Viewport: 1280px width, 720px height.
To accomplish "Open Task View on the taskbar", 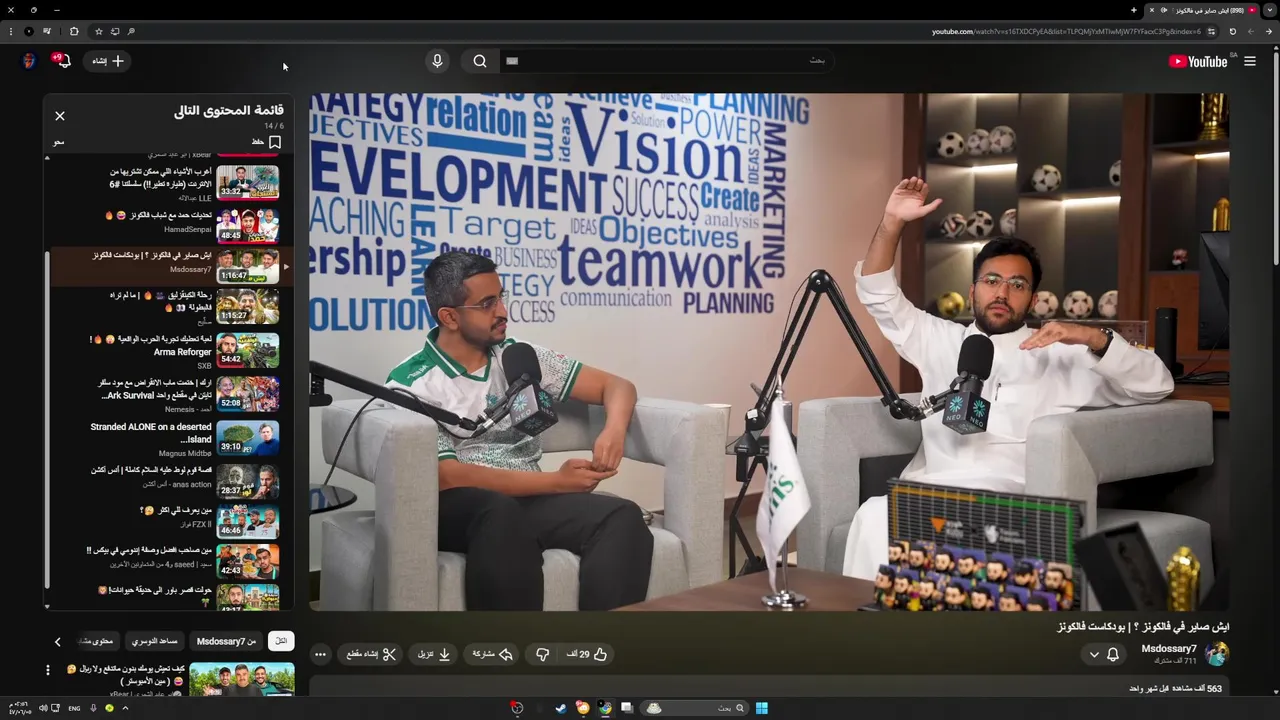I will coord(626,708).
